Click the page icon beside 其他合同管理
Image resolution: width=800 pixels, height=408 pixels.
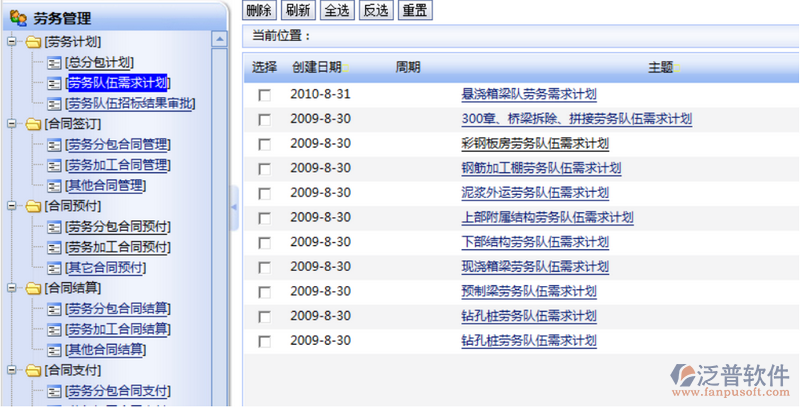click(x=54, y=186)
